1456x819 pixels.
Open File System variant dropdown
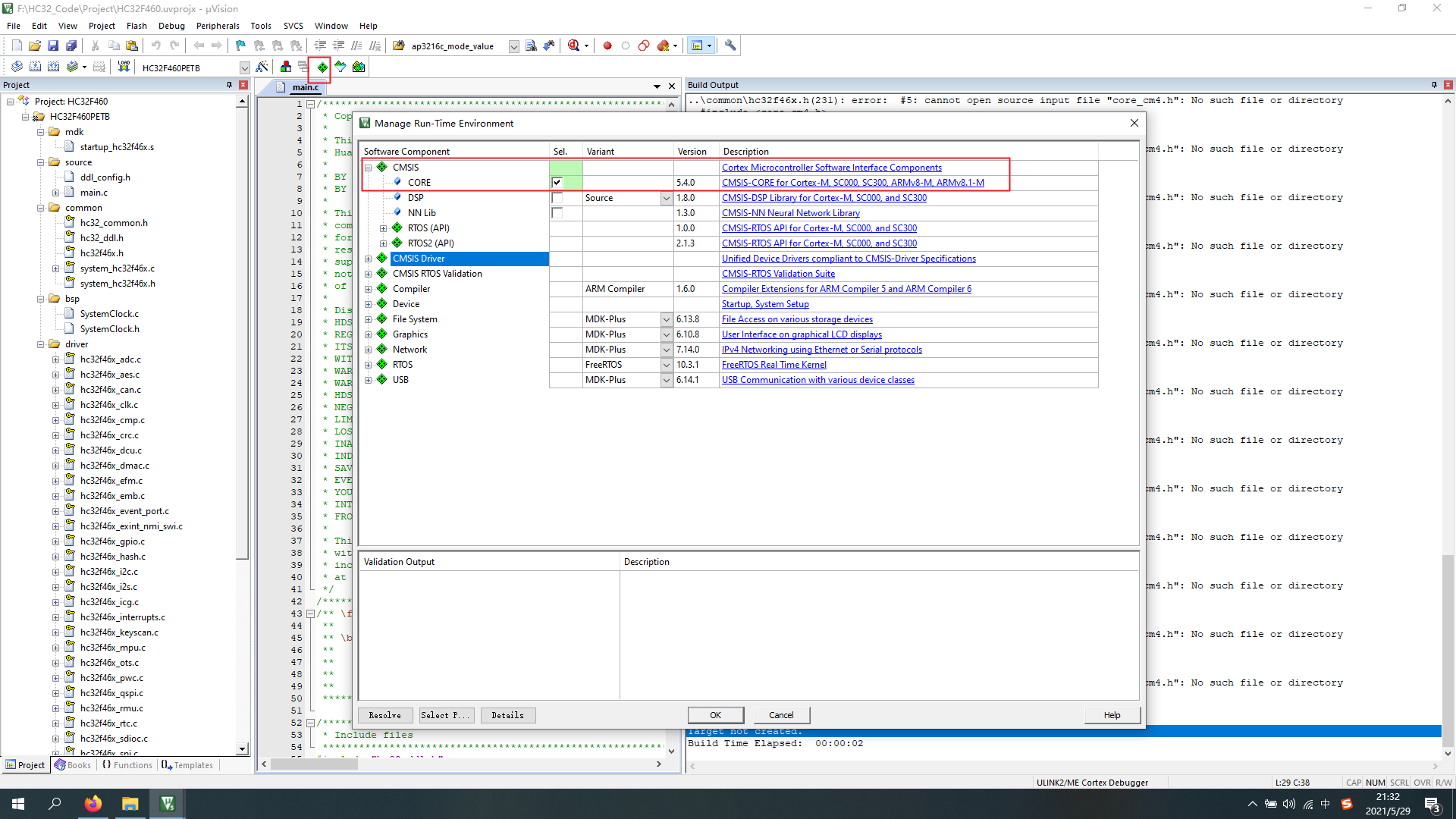coord(666,319)
